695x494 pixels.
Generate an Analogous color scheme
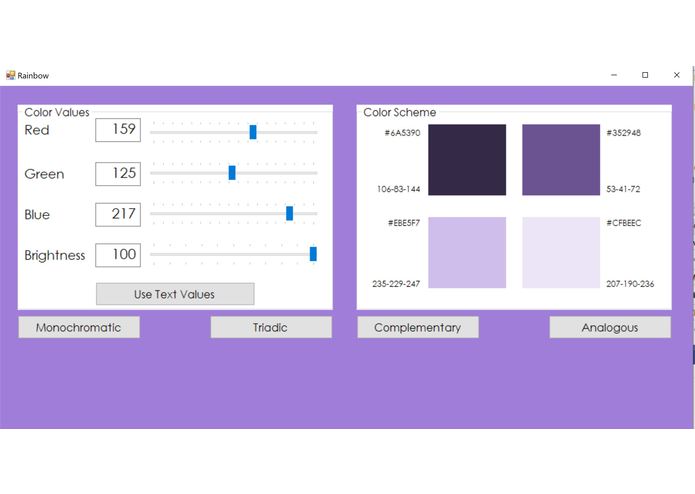pos(610,327)
